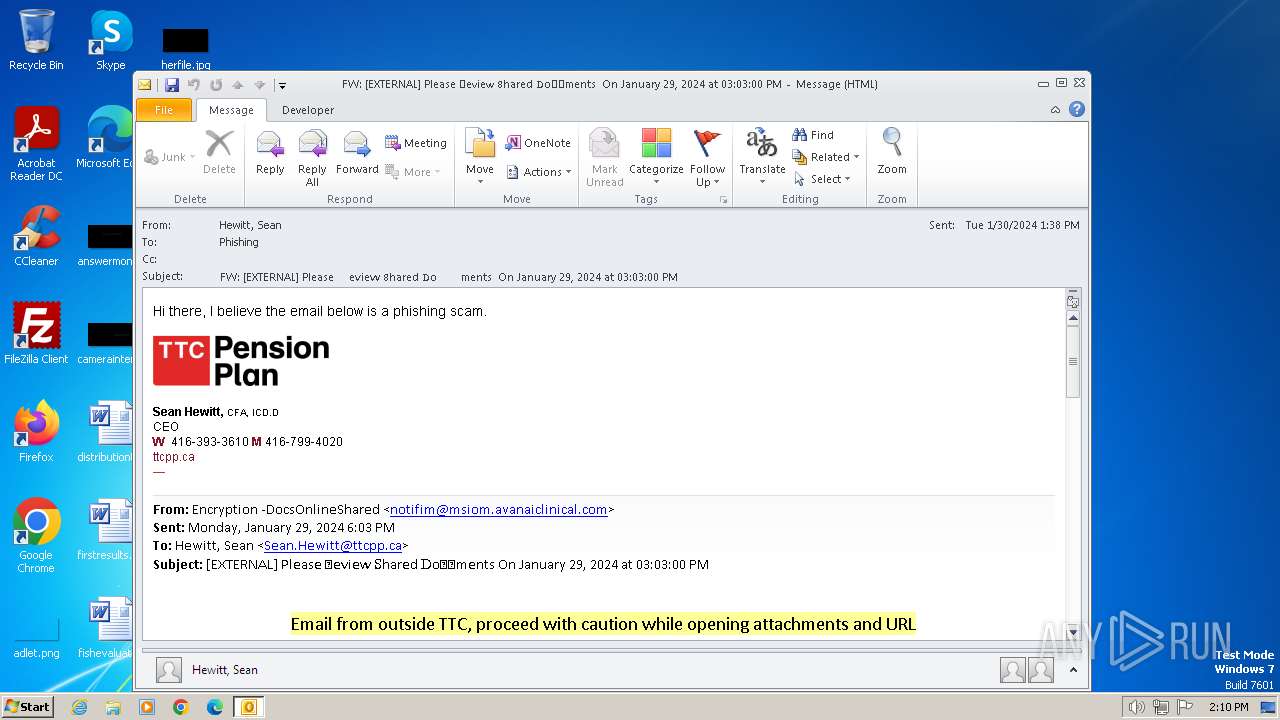The image size is (1280, 720).
Task: Click the taskbar clock showing 2:10 PM
Action: [x=1228, y=707]
